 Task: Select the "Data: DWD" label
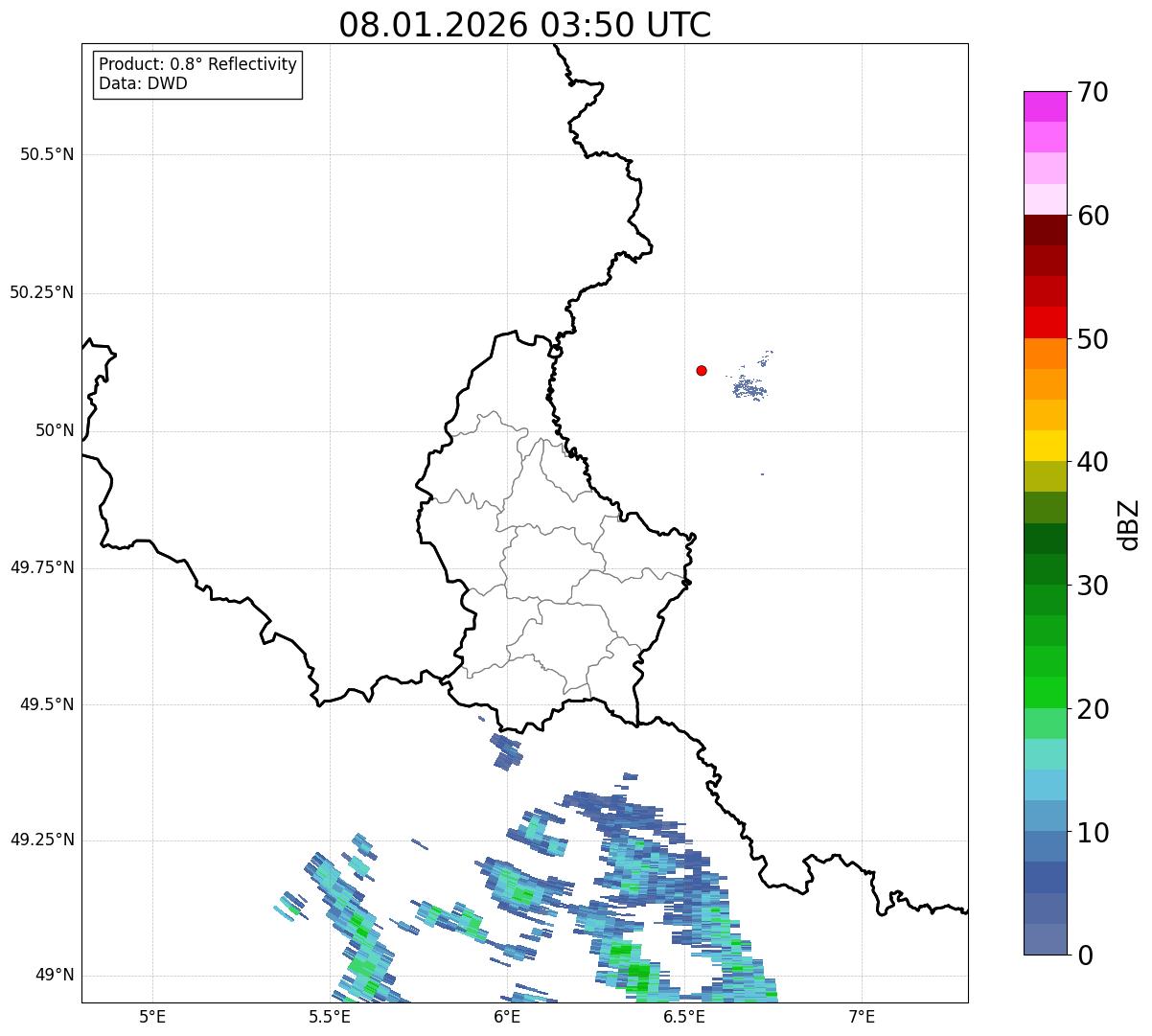[x=143, y=83]
